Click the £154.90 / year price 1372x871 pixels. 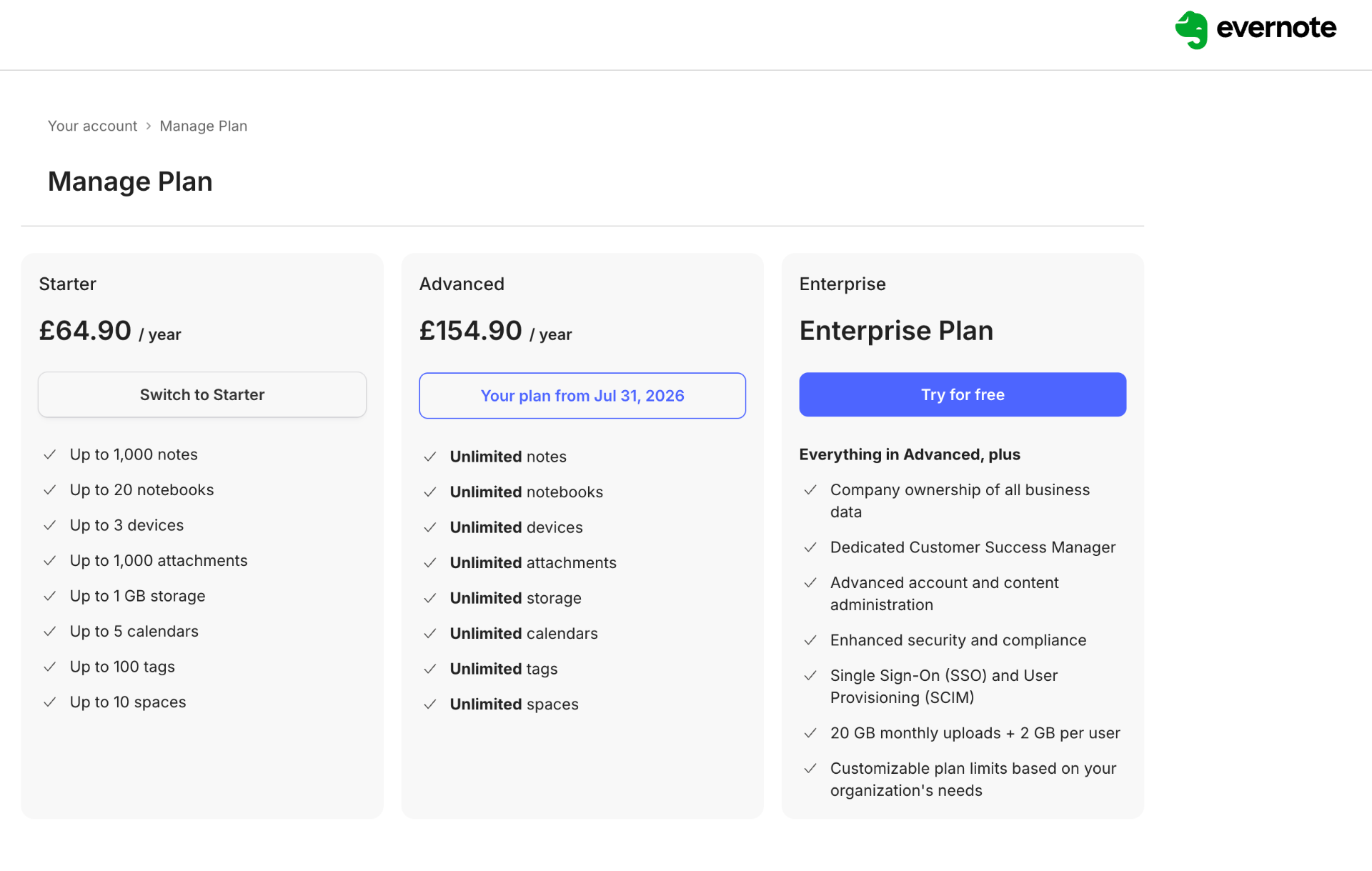pyautogui.click(x=495, y=331)
